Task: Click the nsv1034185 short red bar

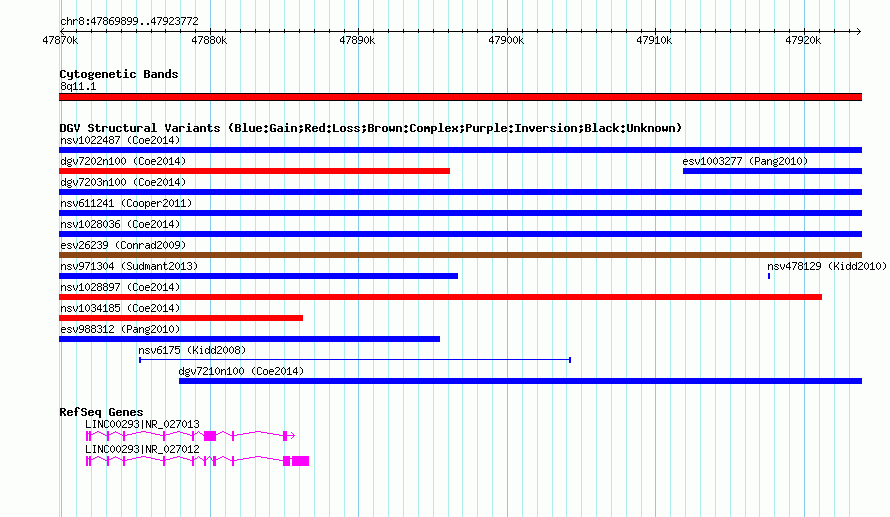Action: click(x=181, y=318)
